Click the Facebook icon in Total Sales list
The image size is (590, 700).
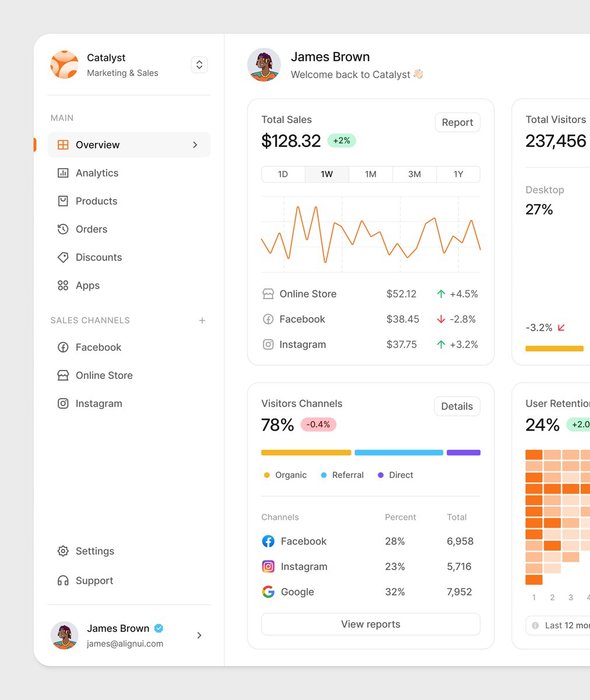point(268,319)
